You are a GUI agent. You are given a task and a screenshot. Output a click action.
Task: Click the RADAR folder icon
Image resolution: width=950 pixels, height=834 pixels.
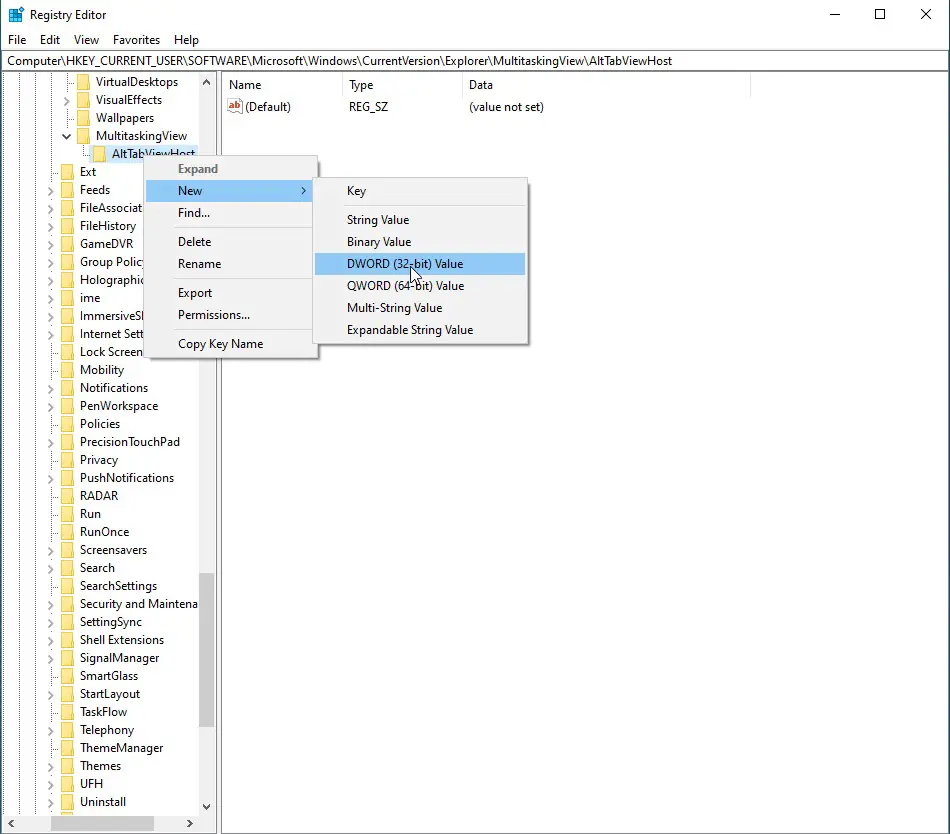point(67,495)
